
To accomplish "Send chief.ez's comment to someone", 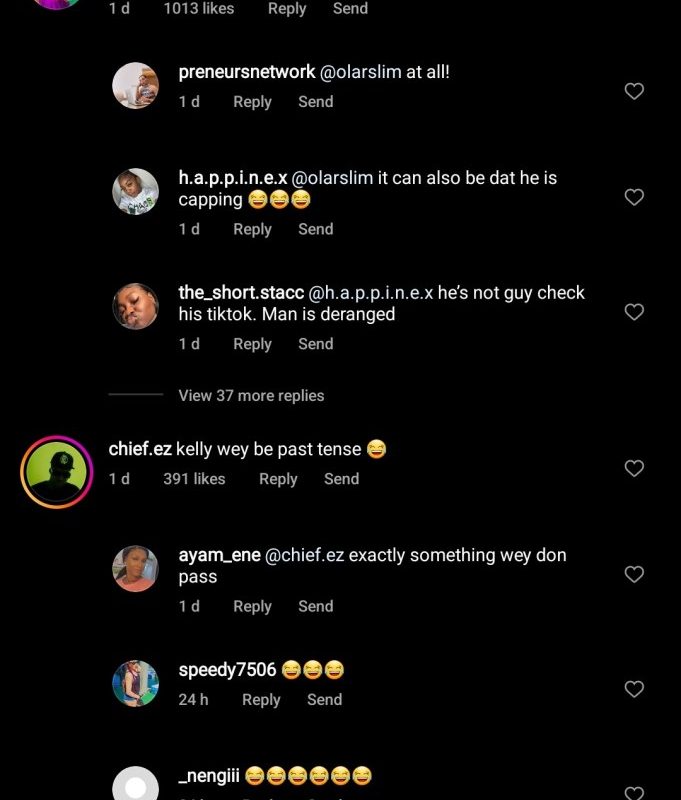I will 341,479.
